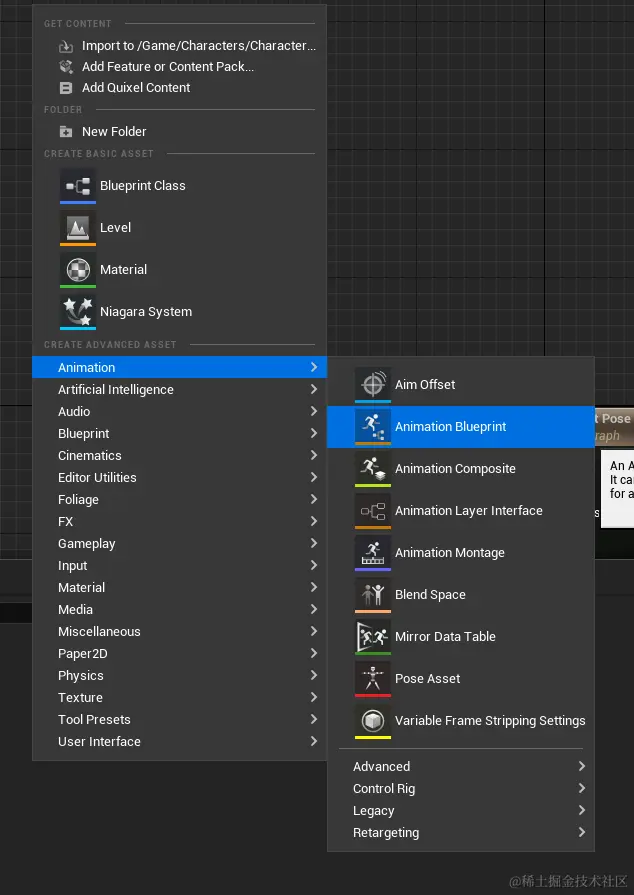
Task: Click the Blend Space icon
Action: coord(373,595)
